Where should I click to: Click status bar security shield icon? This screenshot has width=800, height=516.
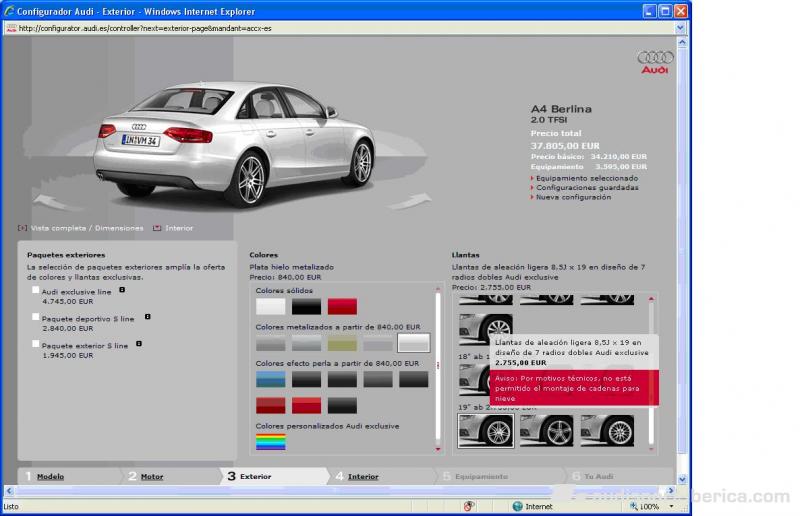[469, 506]
